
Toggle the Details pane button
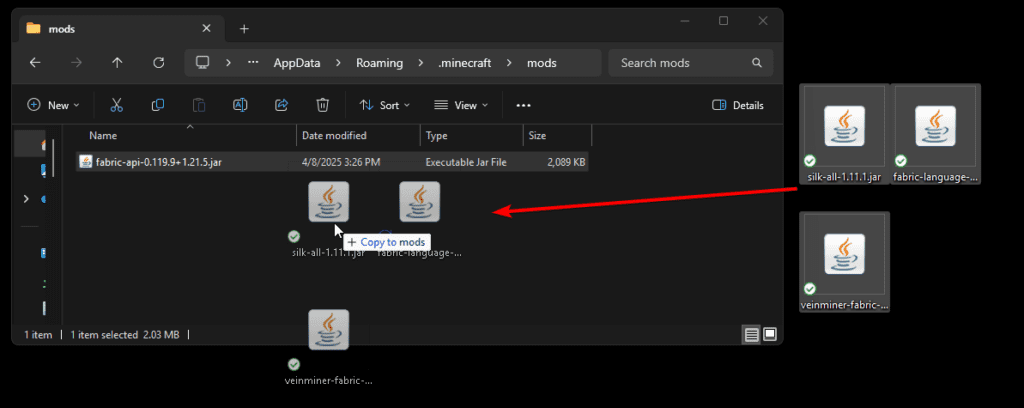(737, 105)
